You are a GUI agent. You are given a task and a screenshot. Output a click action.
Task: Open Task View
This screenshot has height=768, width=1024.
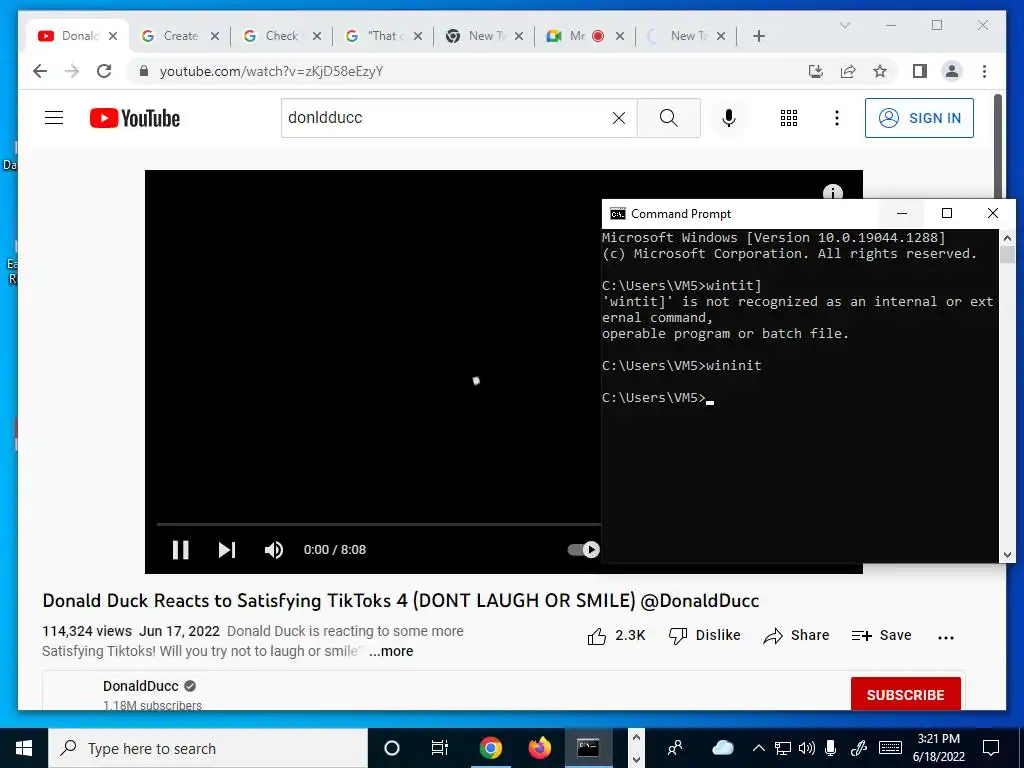(x=440, y=748)
